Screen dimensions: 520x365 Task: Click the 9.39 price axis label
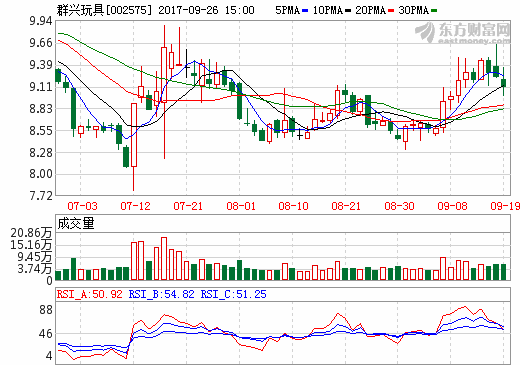pyautogui.click(x=41, y=65)
